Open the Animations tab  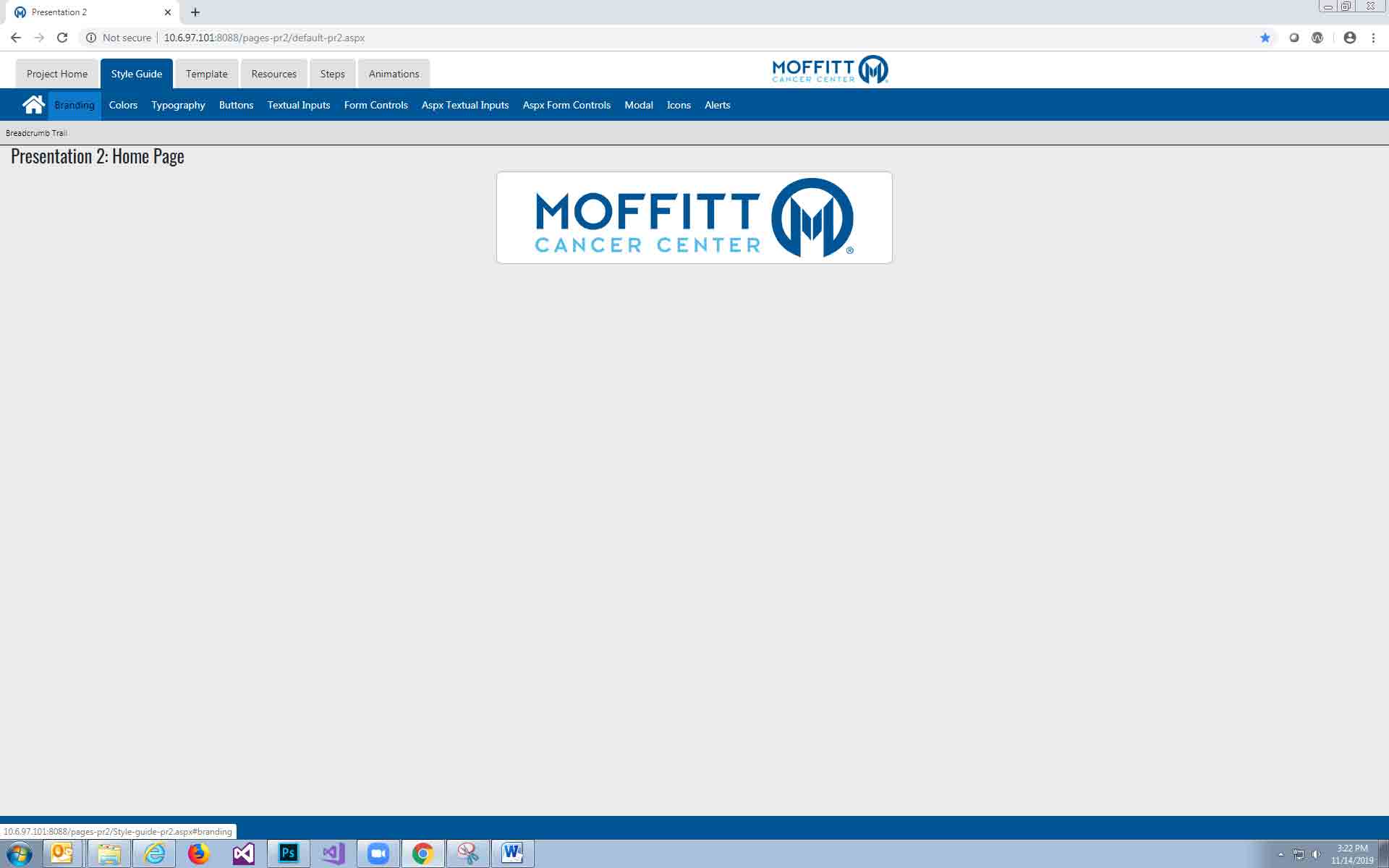click(394, 74)
